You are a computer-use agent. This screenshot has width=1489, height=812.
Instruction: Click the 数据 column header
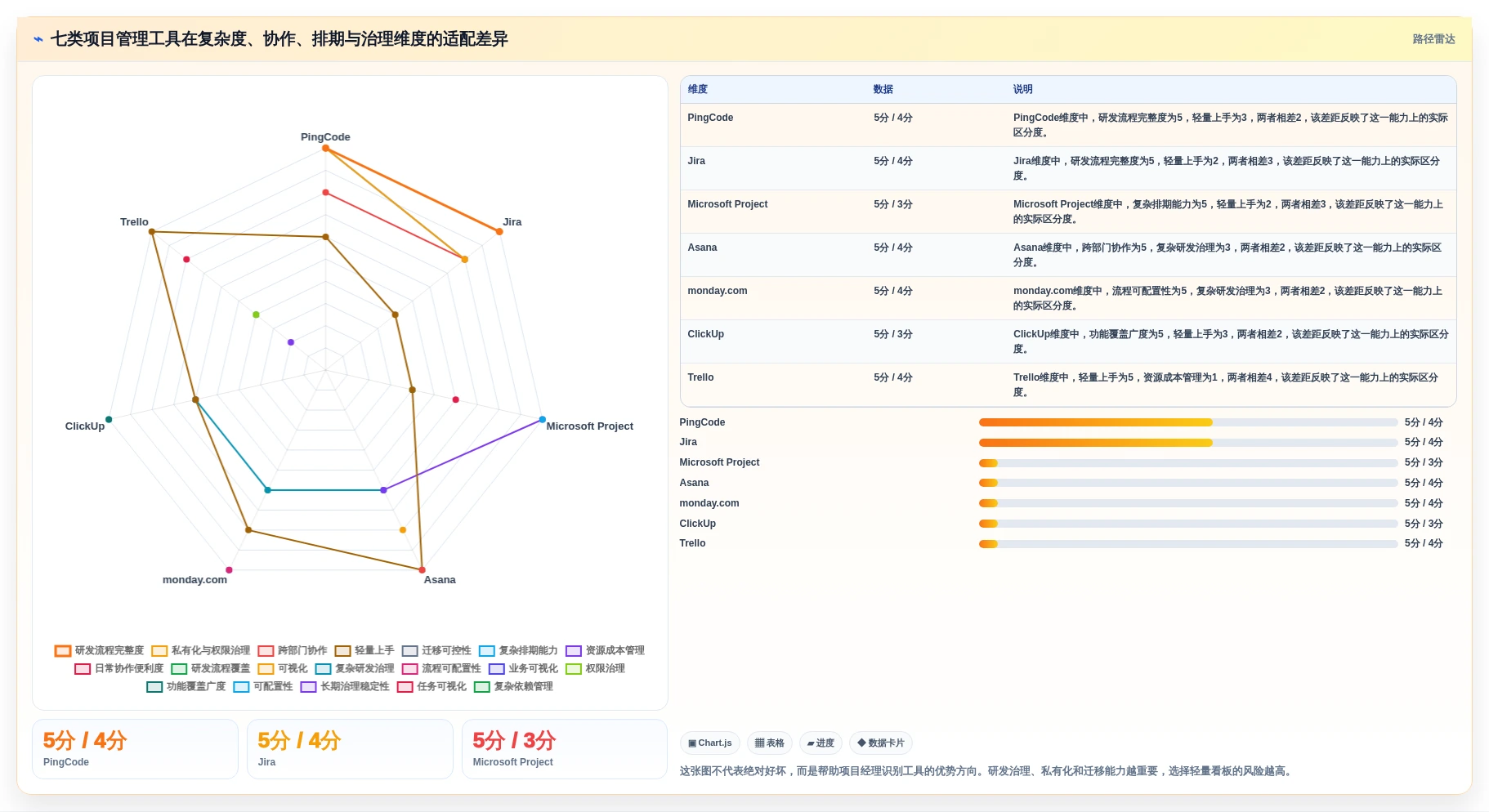pos(883,90)
